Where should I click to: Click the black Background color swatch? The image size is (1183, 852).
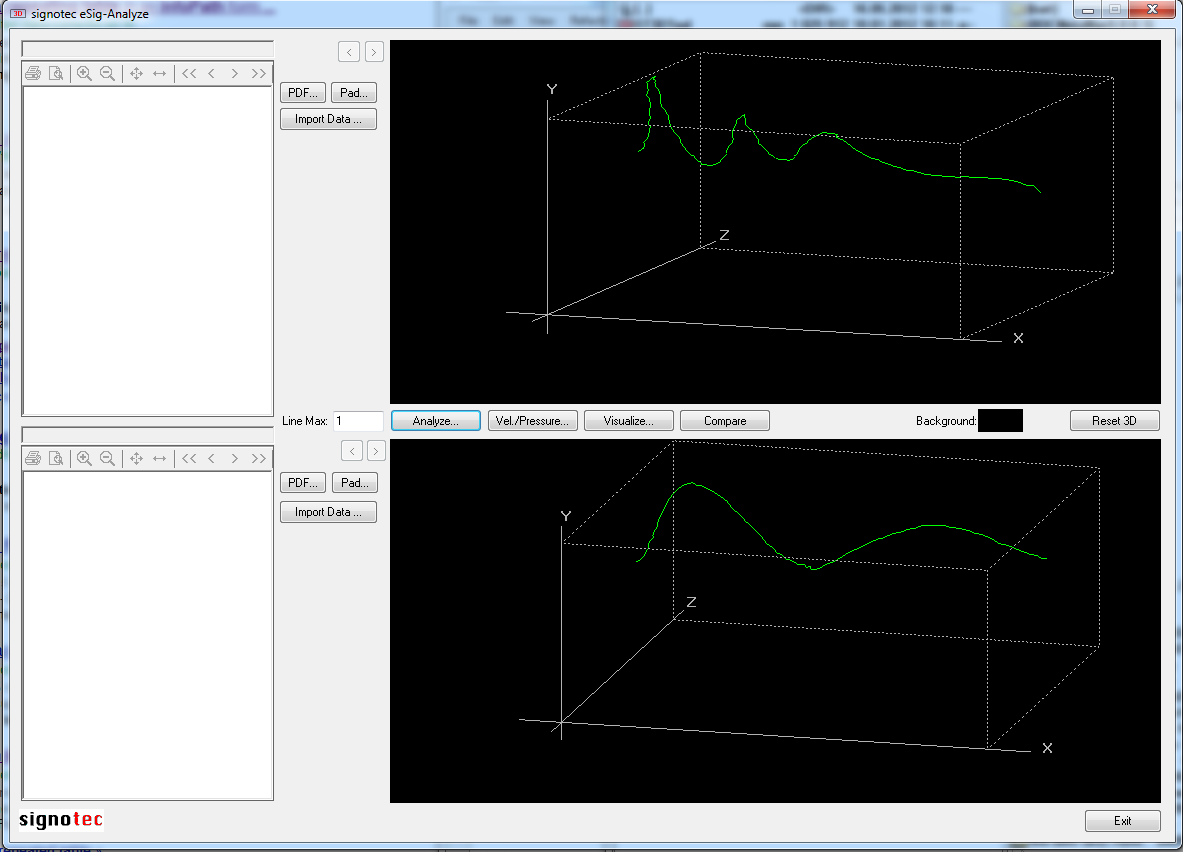1000,421
